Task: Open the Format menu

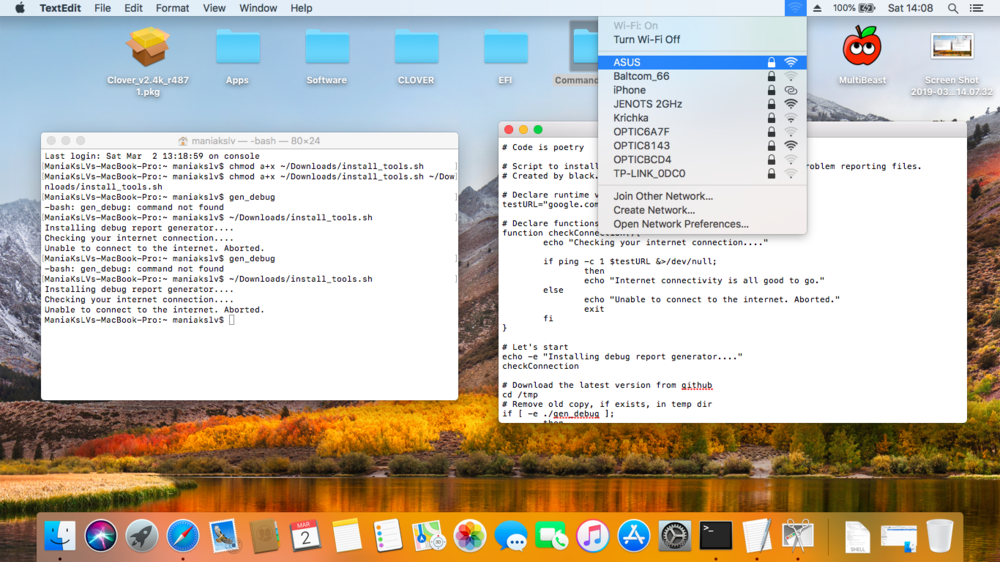Action: click(x=172, y=8)
